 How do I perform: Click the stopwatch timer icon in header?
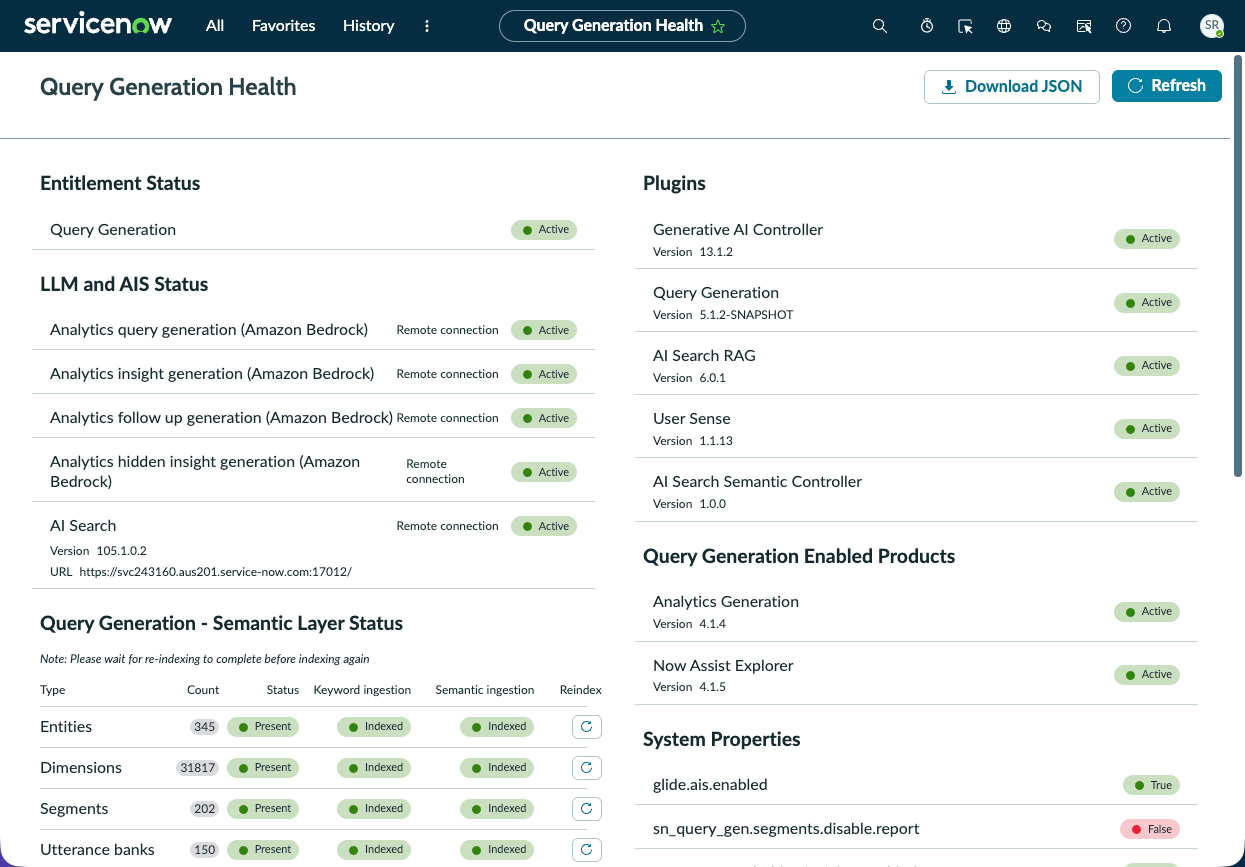927,26
